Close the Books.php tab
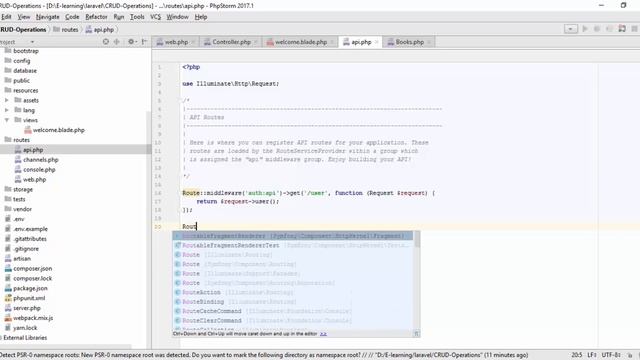640x360 pixels. [429, 42]
